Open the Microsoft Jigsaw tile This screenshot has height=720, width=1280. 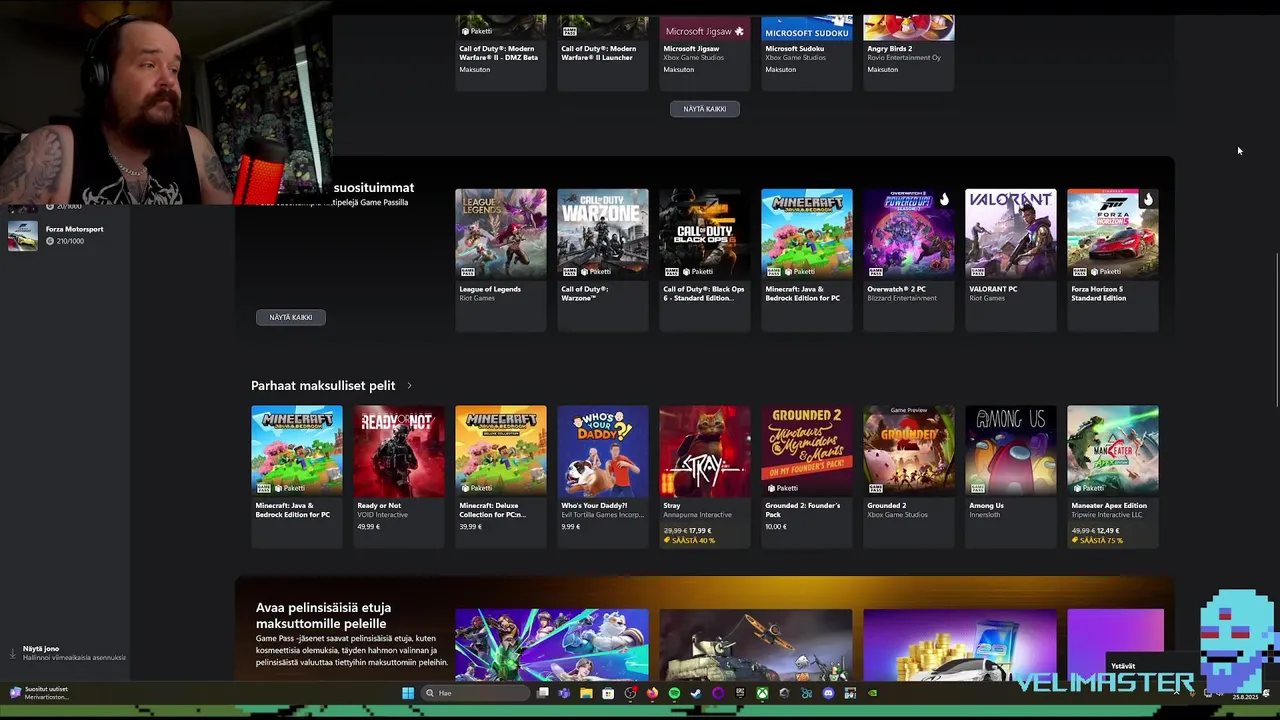point(705,52)
